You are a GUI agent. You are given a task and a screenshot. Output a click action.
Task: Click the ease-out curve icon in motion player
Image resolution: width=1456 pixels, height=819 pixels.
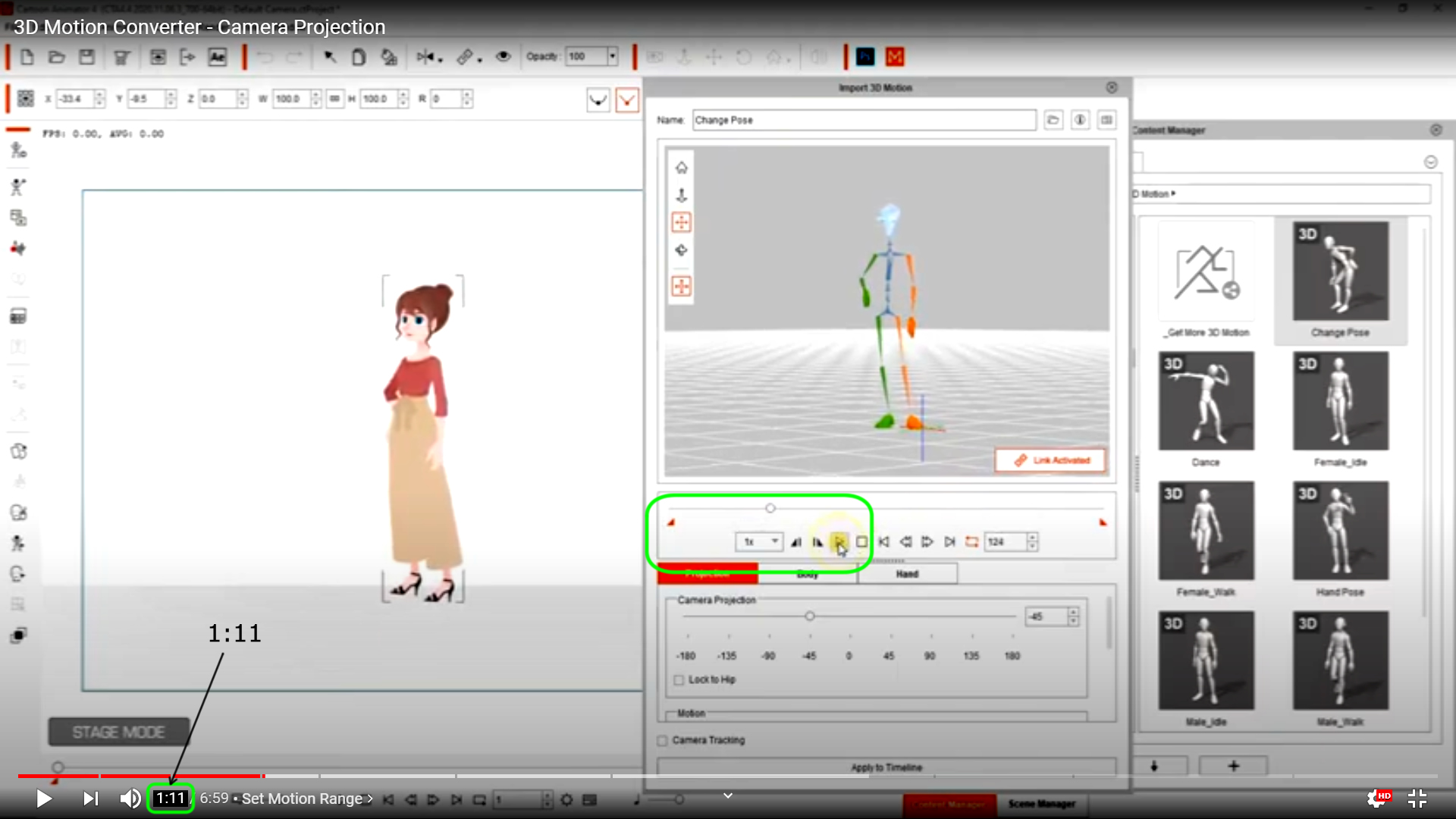817,541
